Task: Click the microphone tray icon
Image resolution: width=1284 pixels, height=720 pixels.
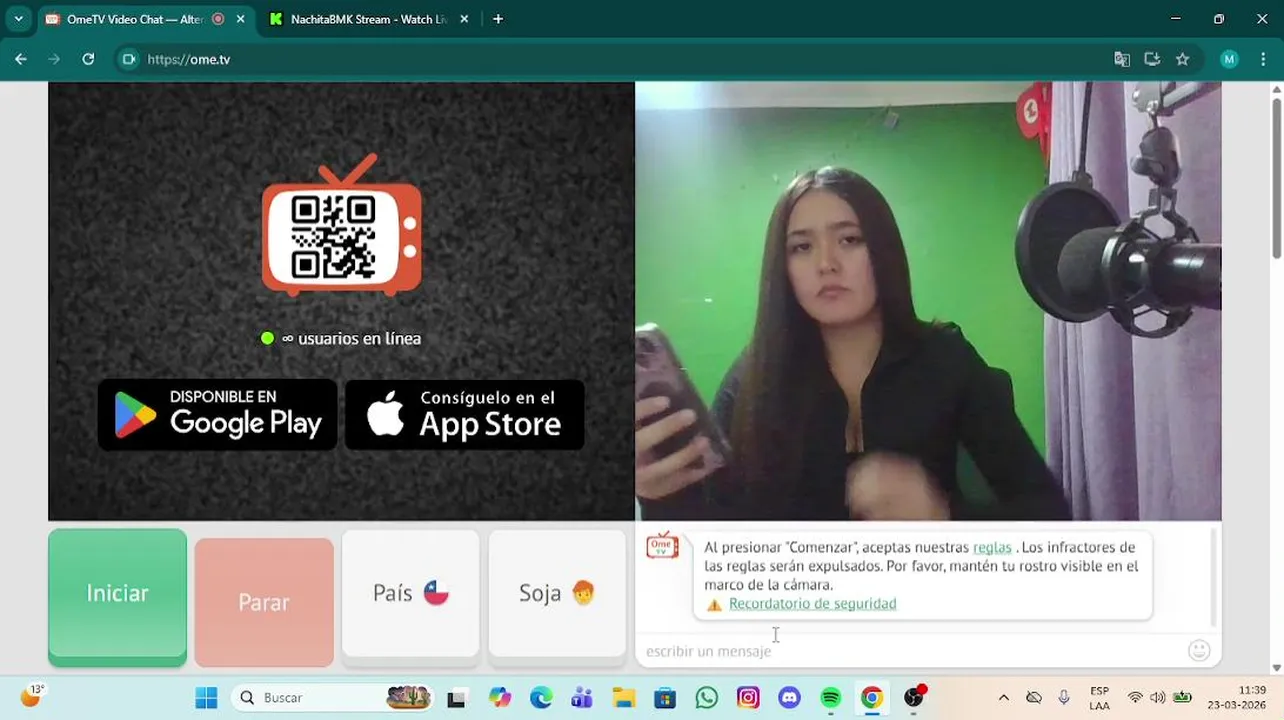Action: (x=1064, y=697)
